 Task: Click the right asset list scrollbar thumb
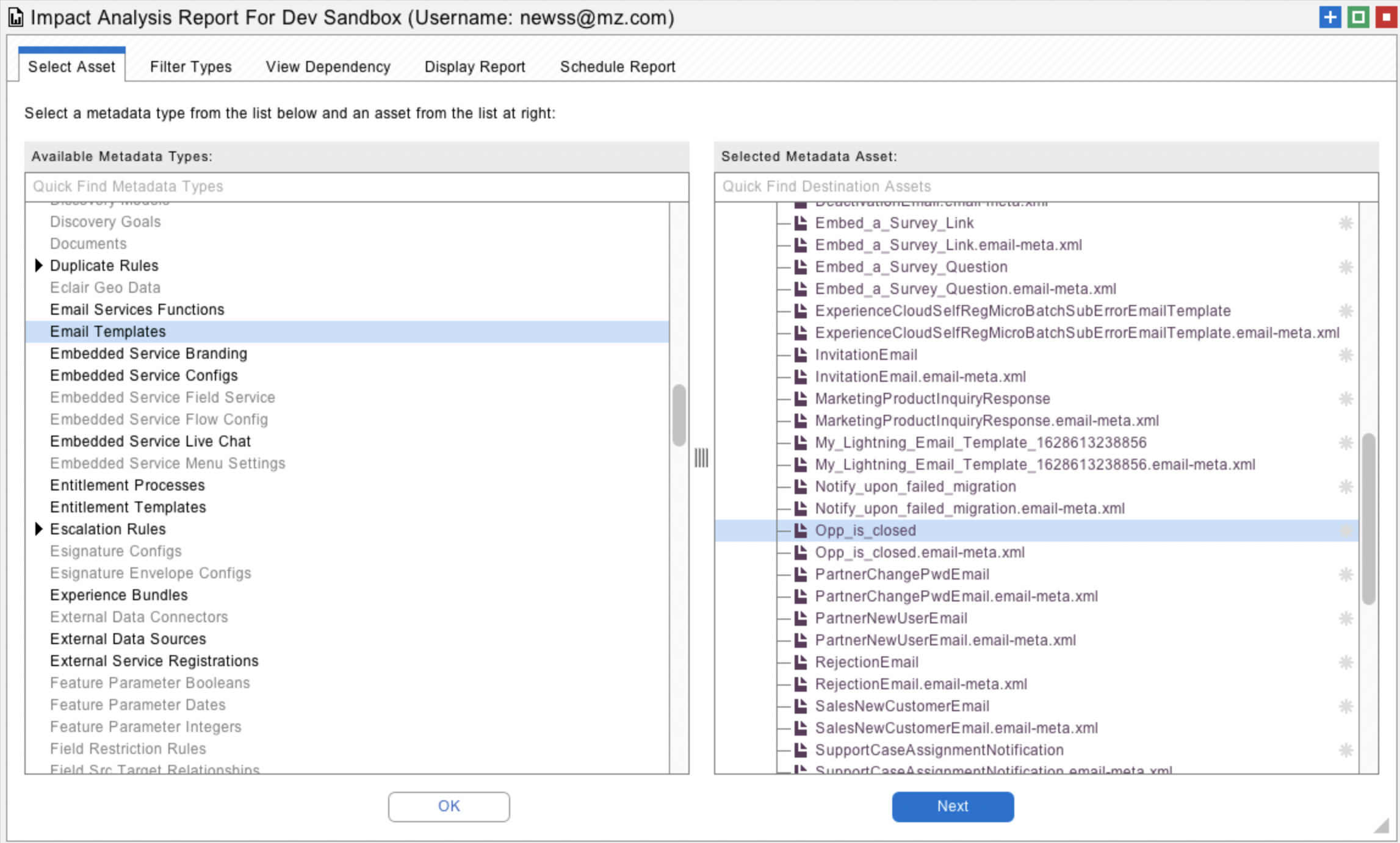coord(1368,518)
